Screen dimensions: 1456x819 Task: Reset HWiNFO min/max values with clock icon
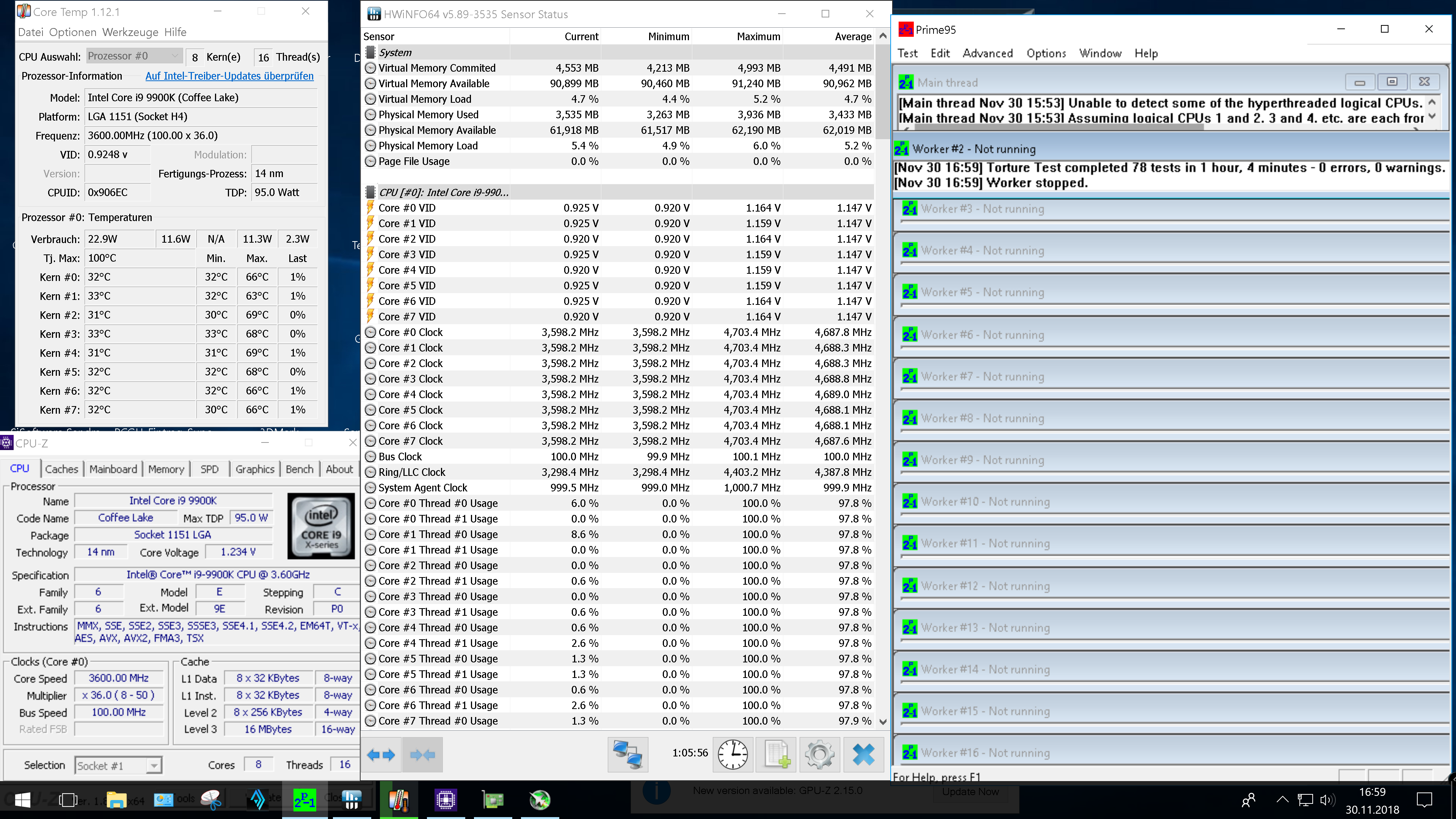(733, 754)
